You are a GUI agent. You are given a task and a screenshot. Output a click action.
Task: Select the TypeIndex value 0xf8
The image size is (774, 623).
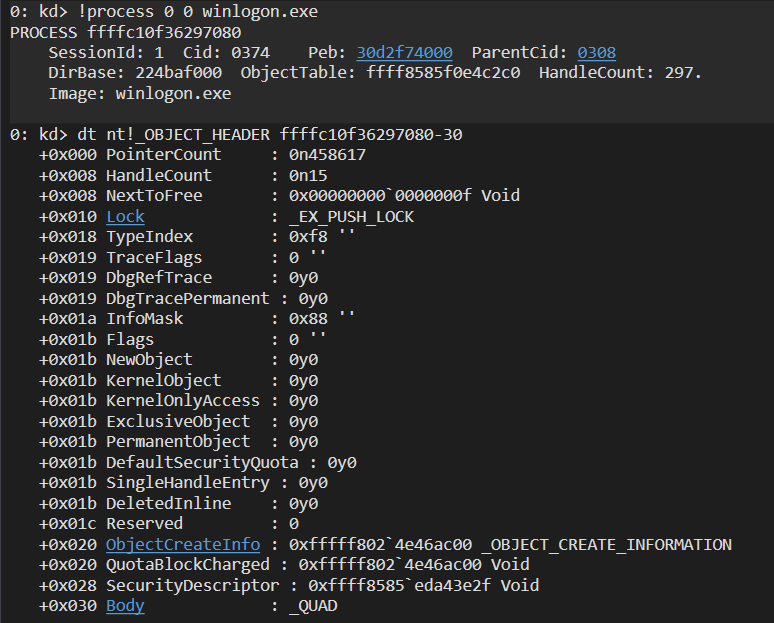click(308, 237)
